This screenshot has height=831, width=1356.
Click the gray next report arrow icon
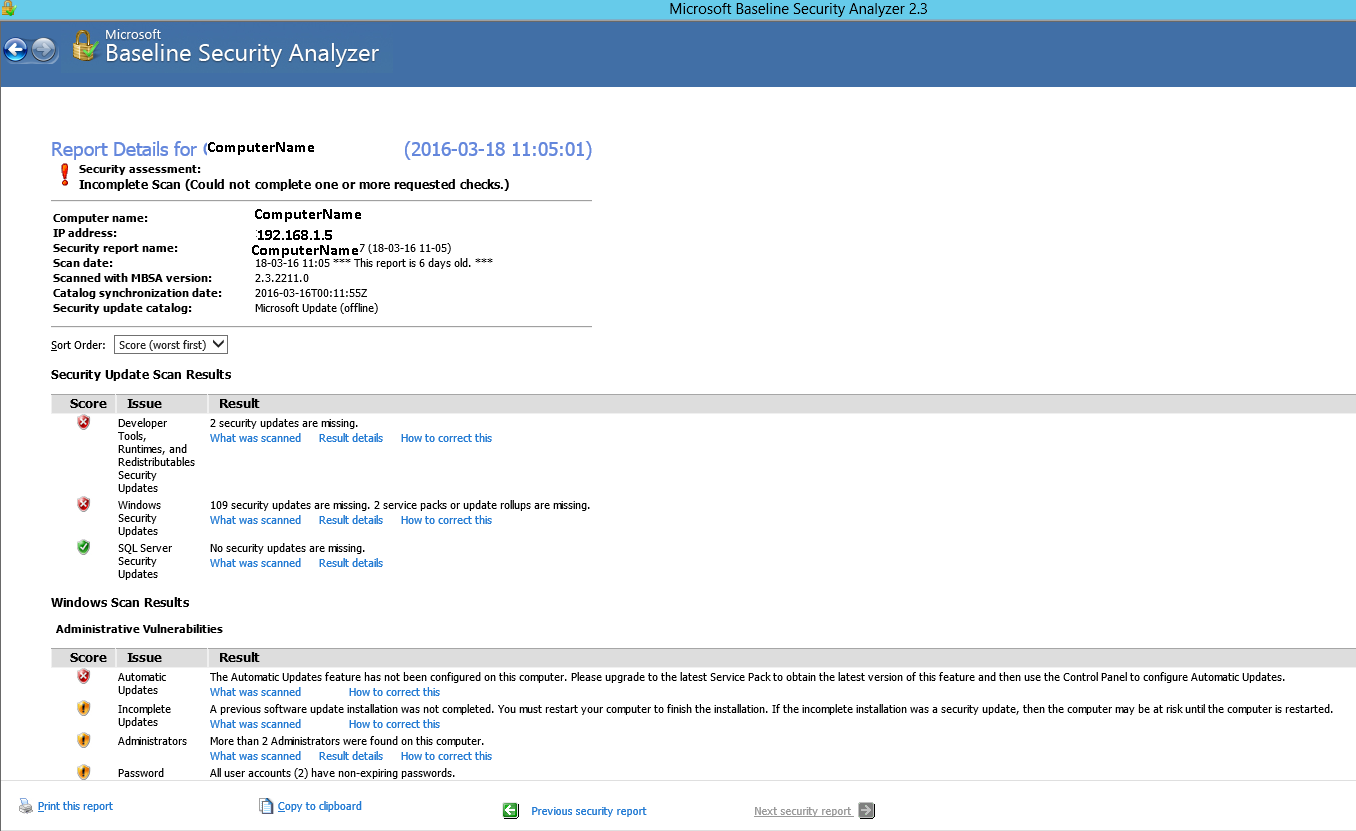(x=866, y=811)
